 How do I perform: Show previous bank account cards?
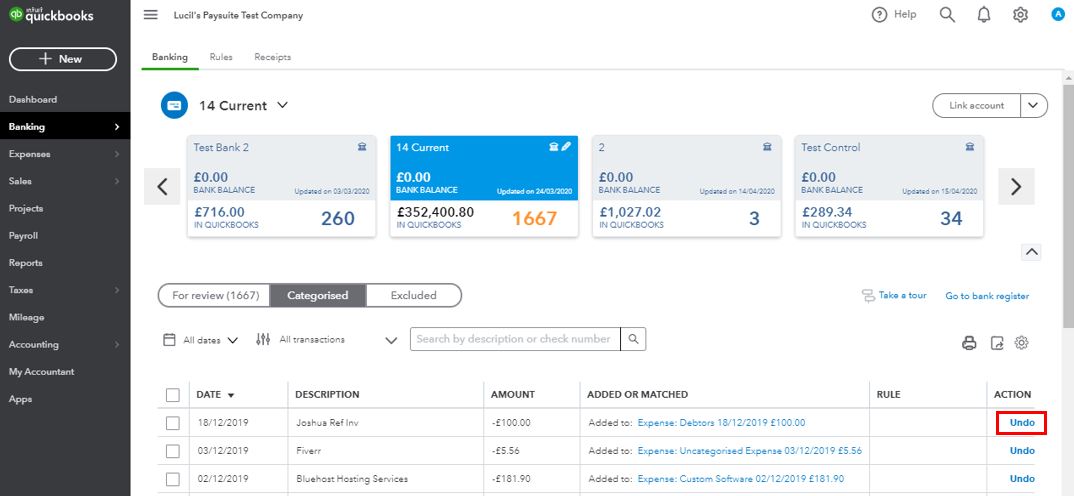(x=162, y=186)
